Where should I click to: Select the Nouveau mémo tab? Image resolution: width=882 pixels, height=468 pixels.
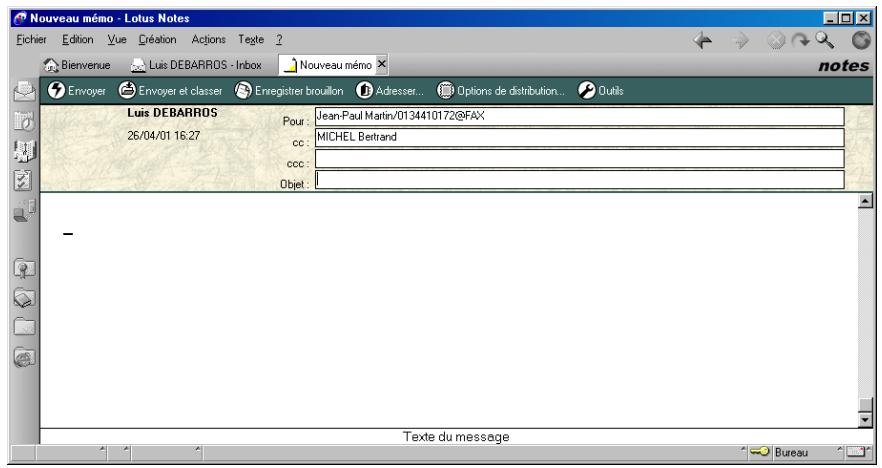[328, 65]
